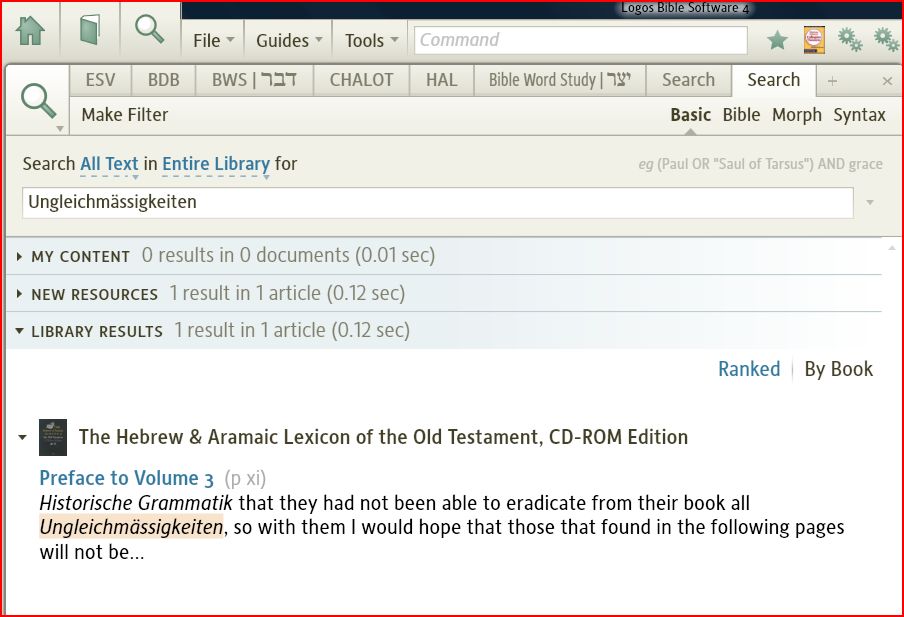Switch to the Bible Word Study יצר tab
The width and height of the screenshot is (904, 617).
pyautogui.click(x=560, y=80)
